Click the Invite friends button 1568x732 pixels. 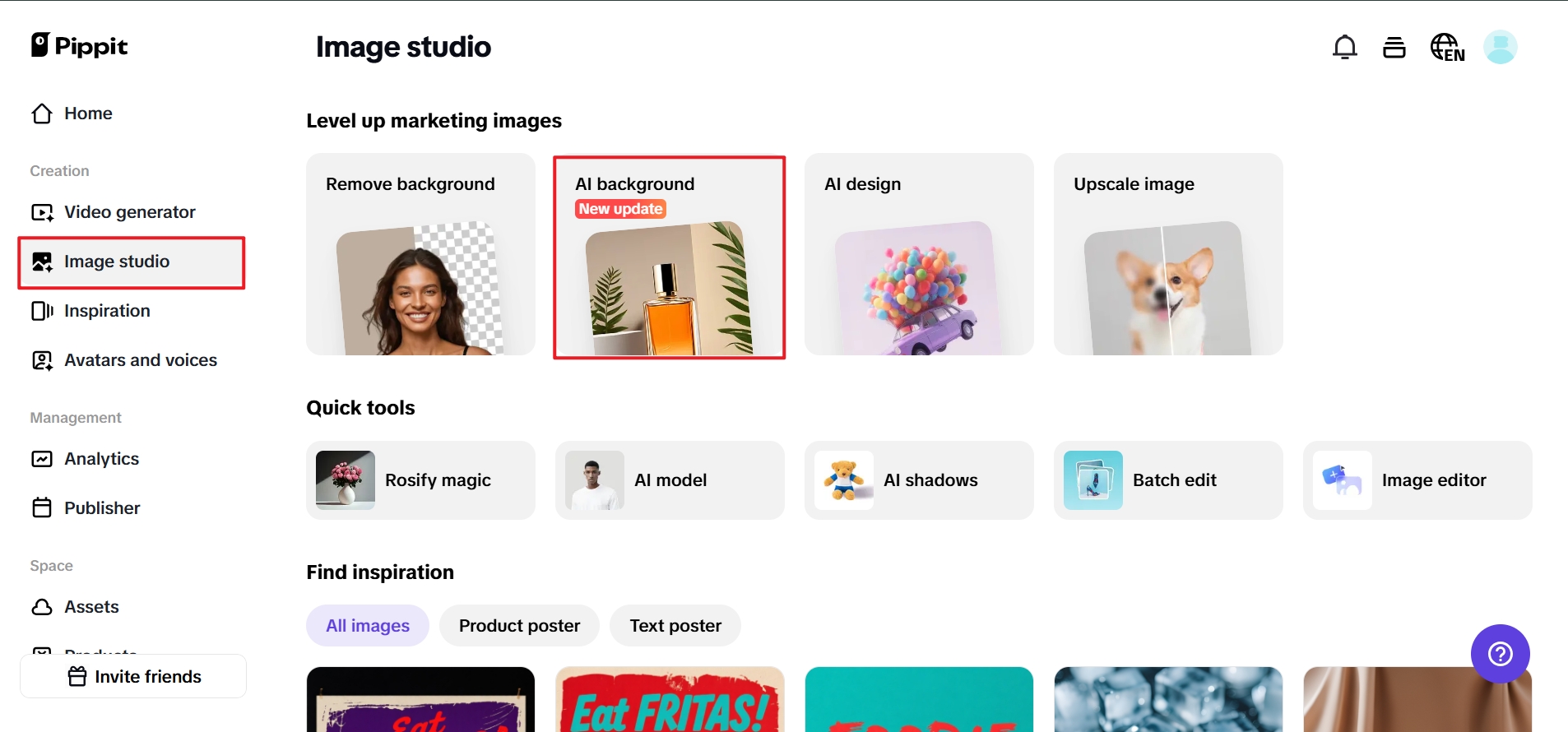pyautogui.click(x=133, y=676)
